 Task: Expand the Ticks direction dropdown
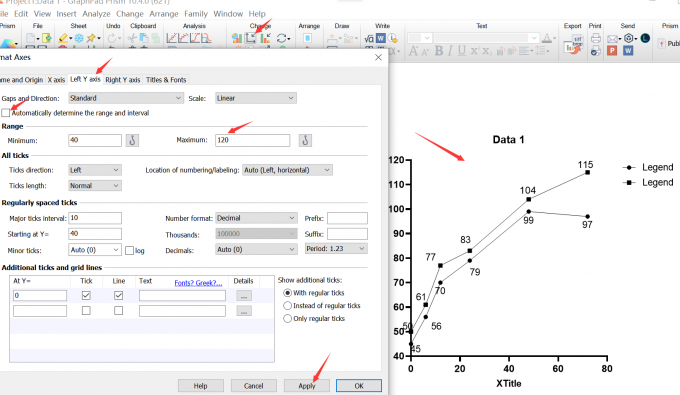(95, 170)
